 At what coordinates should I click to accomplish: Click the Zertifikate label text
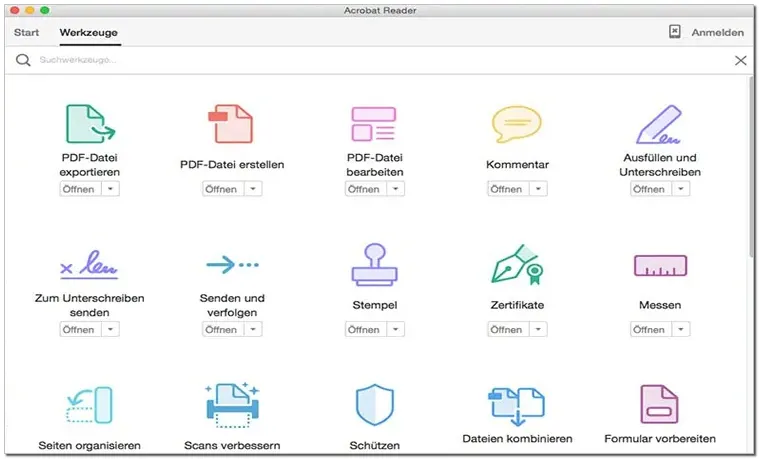[x=517, y=305]
